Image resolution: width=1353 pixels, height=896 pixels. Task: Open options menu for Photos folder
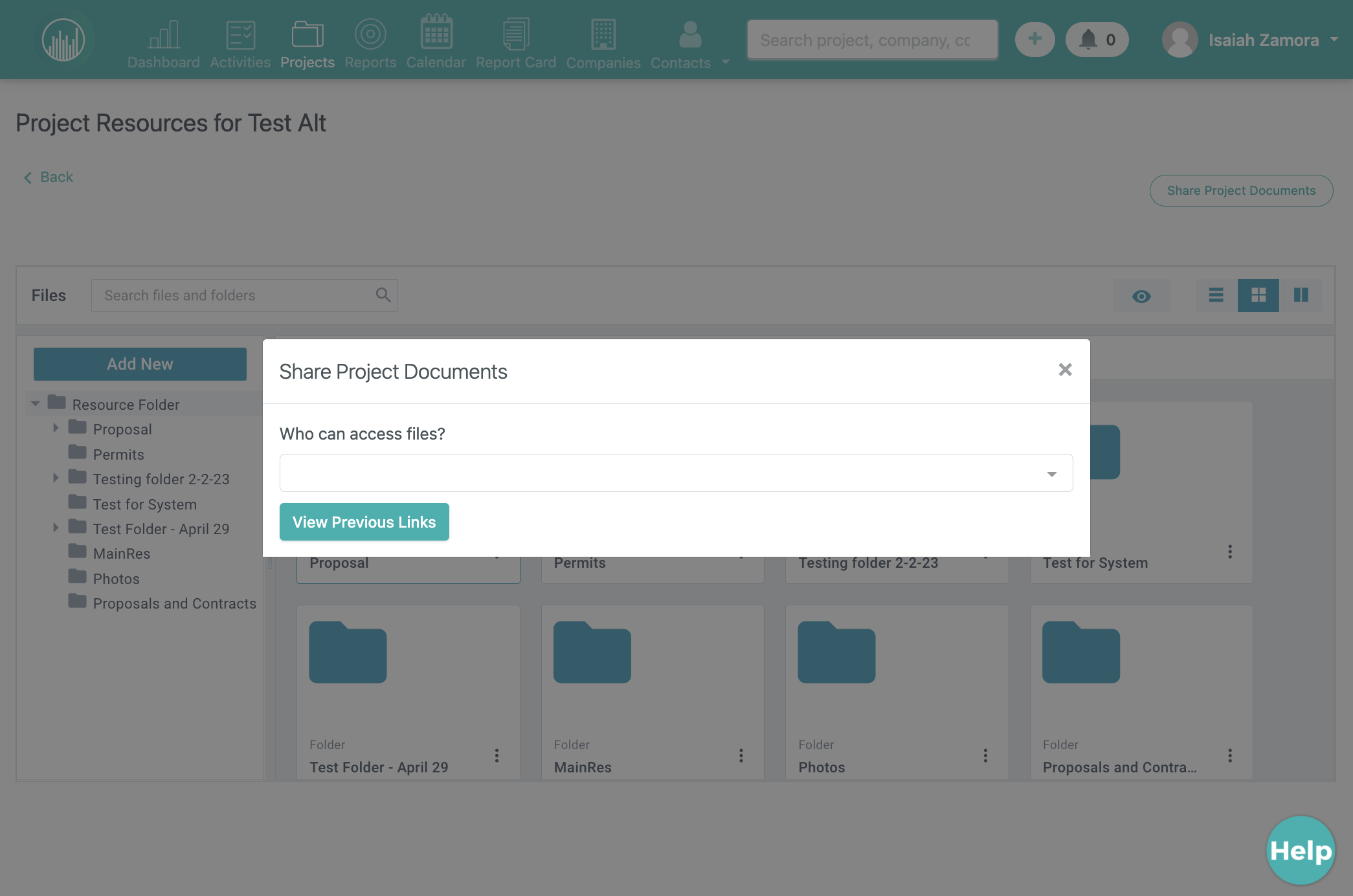[x=985, y=756]
